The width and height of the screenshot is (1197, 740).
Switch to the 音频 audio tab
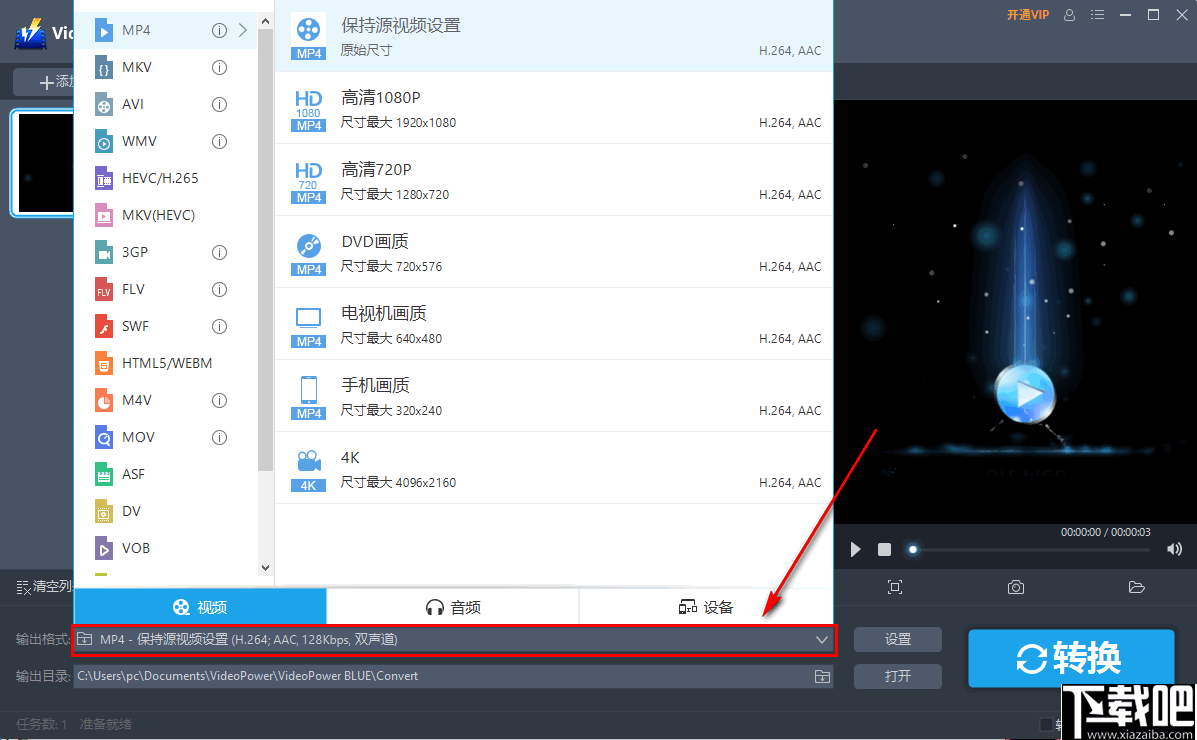point(452,605)
